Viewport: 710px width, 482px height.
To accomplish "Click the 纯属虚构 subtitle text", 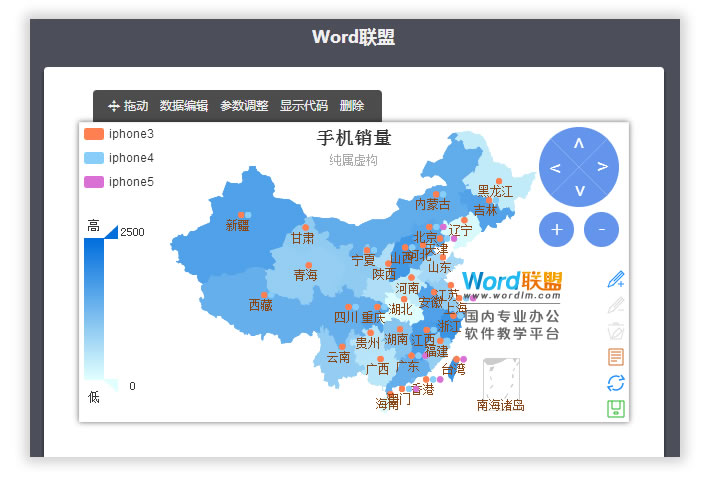I will coord(353,160).
